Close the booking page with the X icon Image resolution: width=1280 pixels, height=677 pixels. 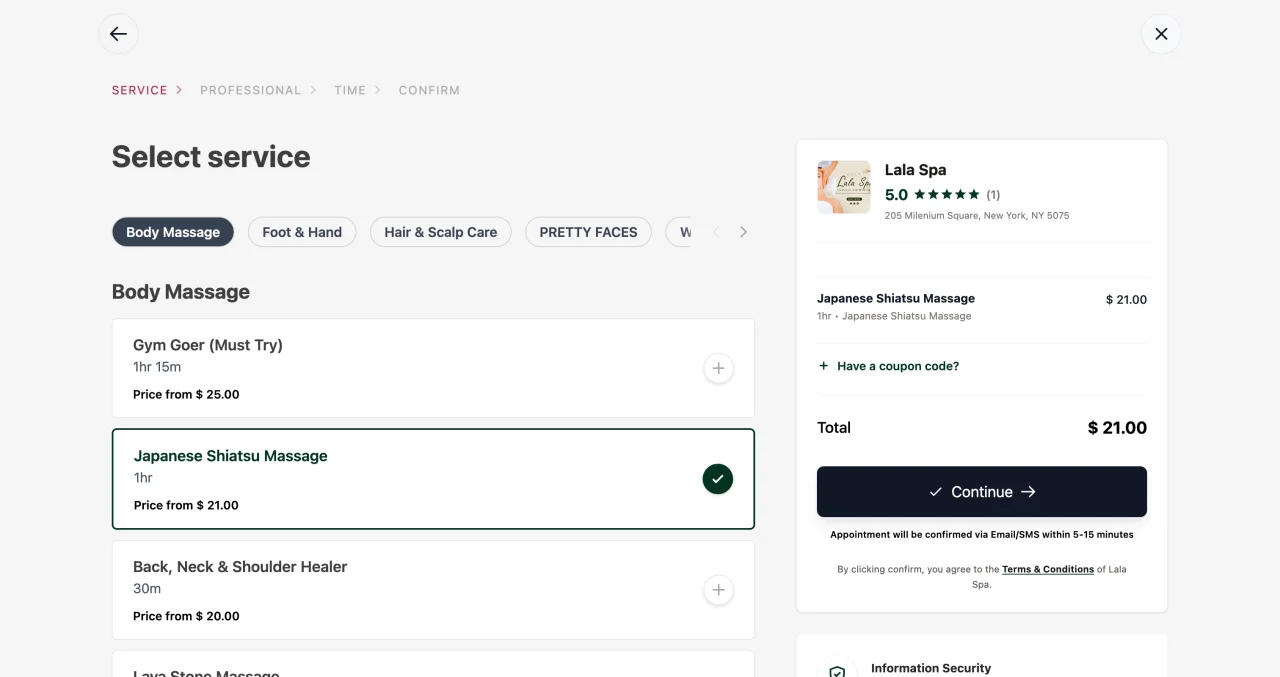click(x=1161, y=34)
